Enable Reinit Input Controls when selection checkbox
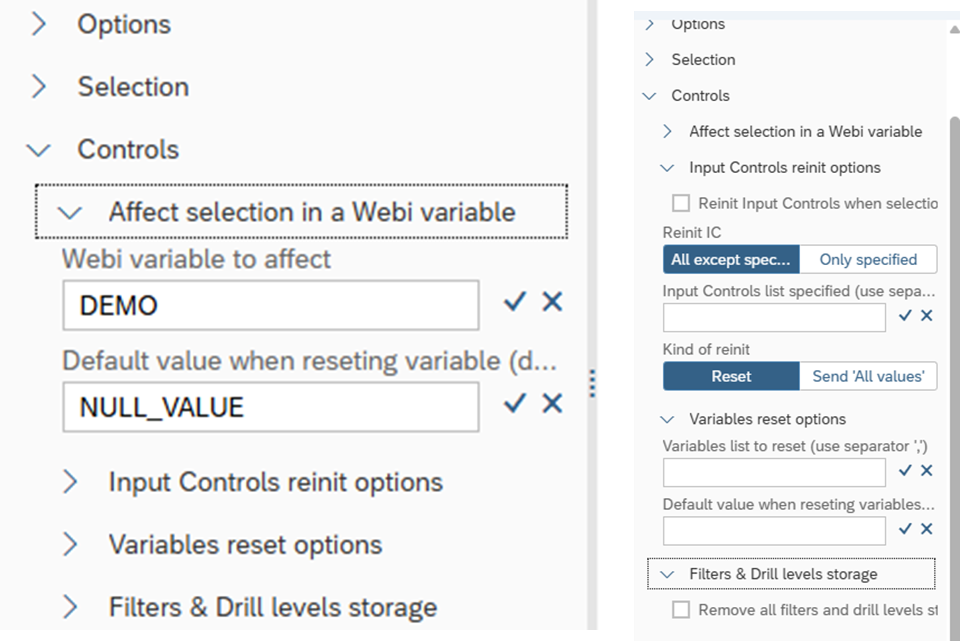Viewport: 960px width, 641px height. click(x=681, y=203)
